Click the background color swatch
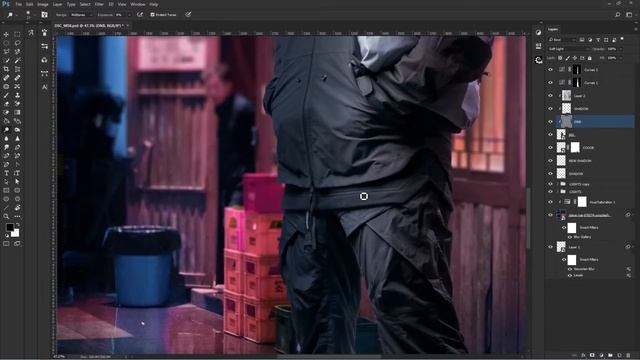Image resolution: width=640 pixels, height=360 pixels. click(15, 233)
